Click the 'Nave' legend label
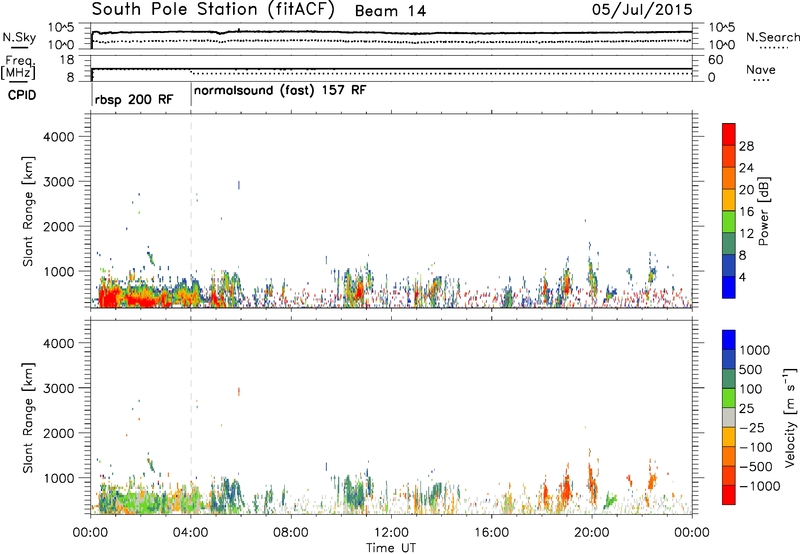This screenshot has width=800, height=554. [x=761, y=69]
